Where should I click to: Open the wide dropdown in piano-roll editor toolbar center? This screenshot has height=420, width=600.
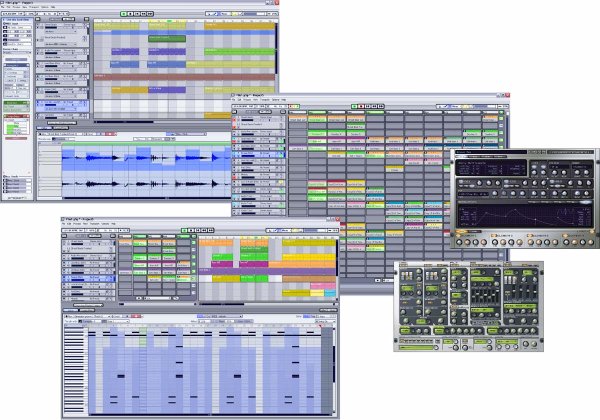click(220, 316)
